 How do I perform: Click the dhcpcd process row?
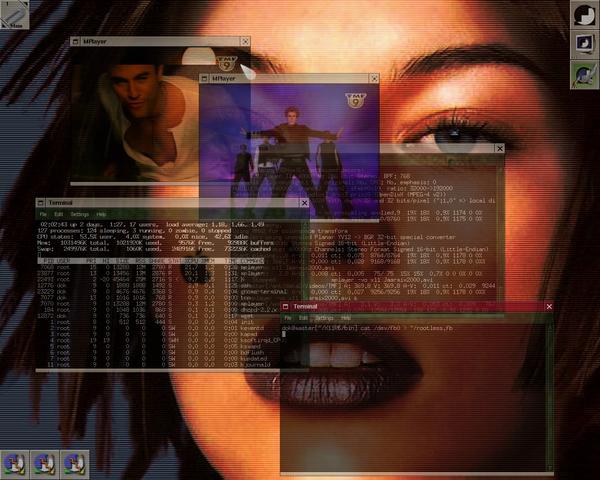(x=158, y=310)
